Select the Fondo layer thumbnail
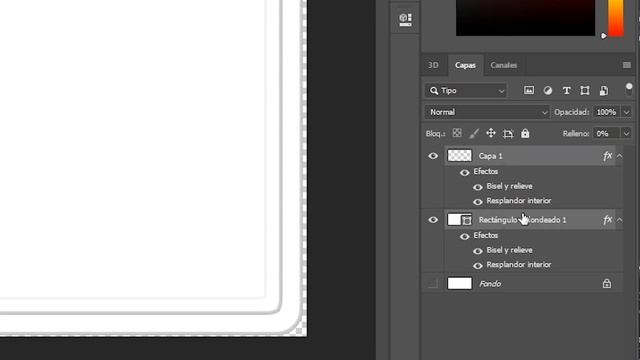 tap(460, 283)
